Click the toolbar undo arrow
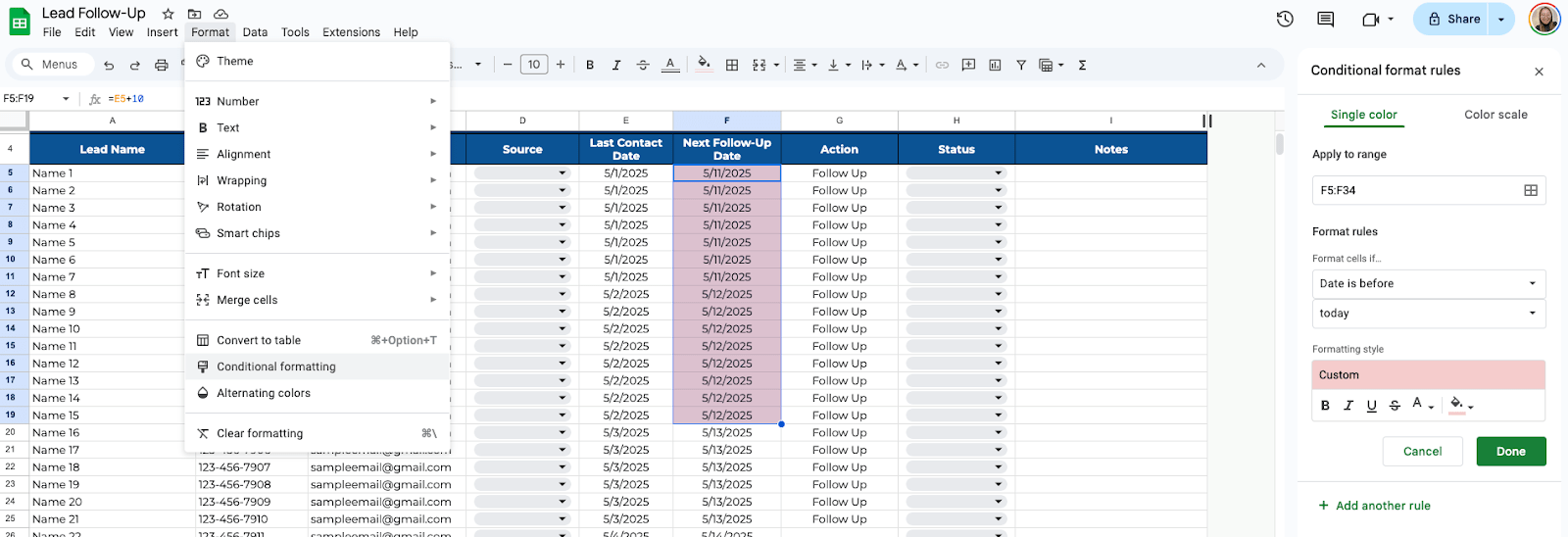This screenshot has height=537, width=1568. (x=109, y=65)
